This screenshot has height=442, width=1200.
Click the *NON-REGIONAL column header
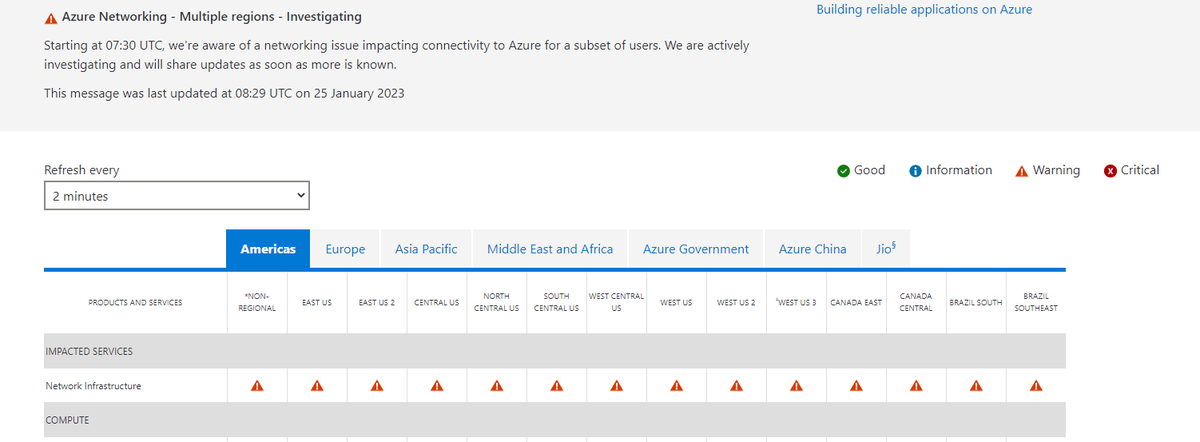257,302
